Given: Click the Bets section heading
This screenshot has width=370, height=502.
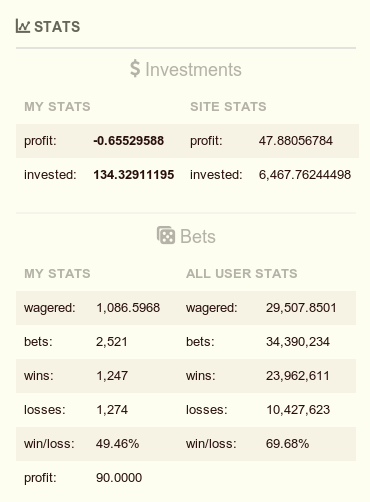Looking at the screenshot, I should 198,236.
